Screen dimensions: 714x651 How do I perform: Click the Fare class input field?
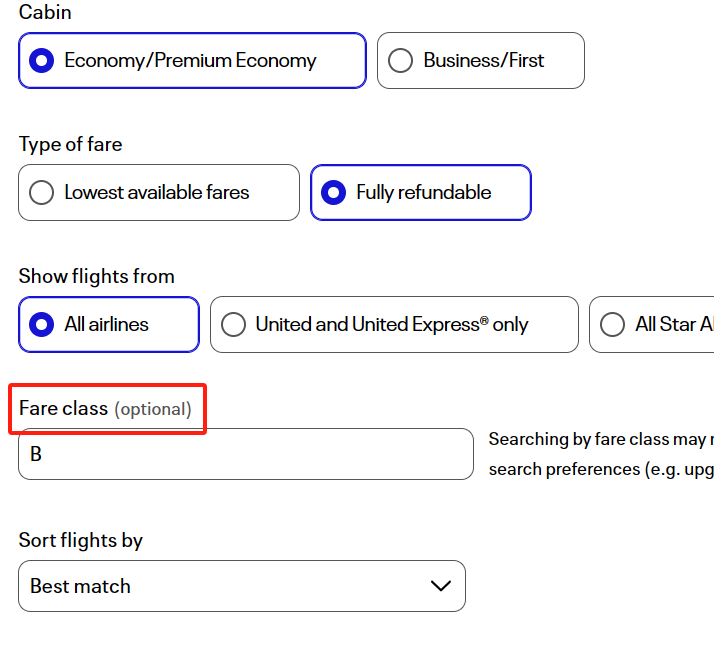(x=245, y=454)
